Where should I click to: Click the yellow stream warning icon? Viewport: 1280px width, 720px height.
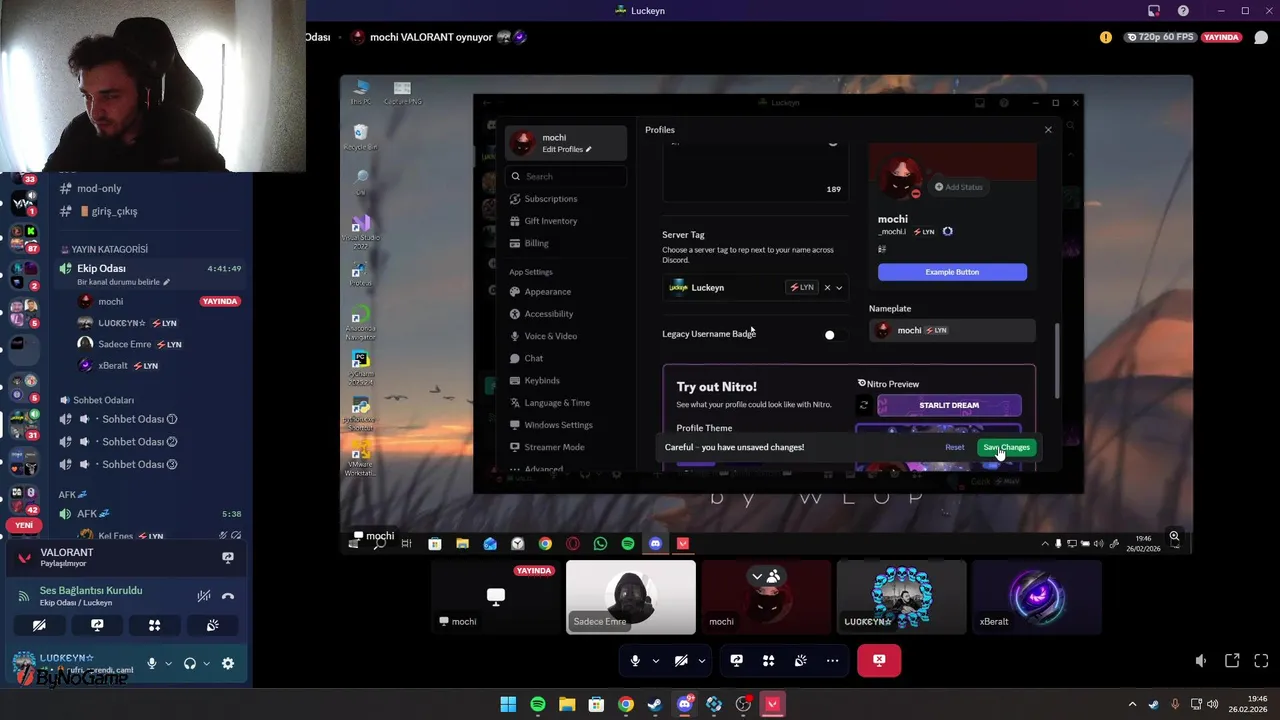point(1106,37)
